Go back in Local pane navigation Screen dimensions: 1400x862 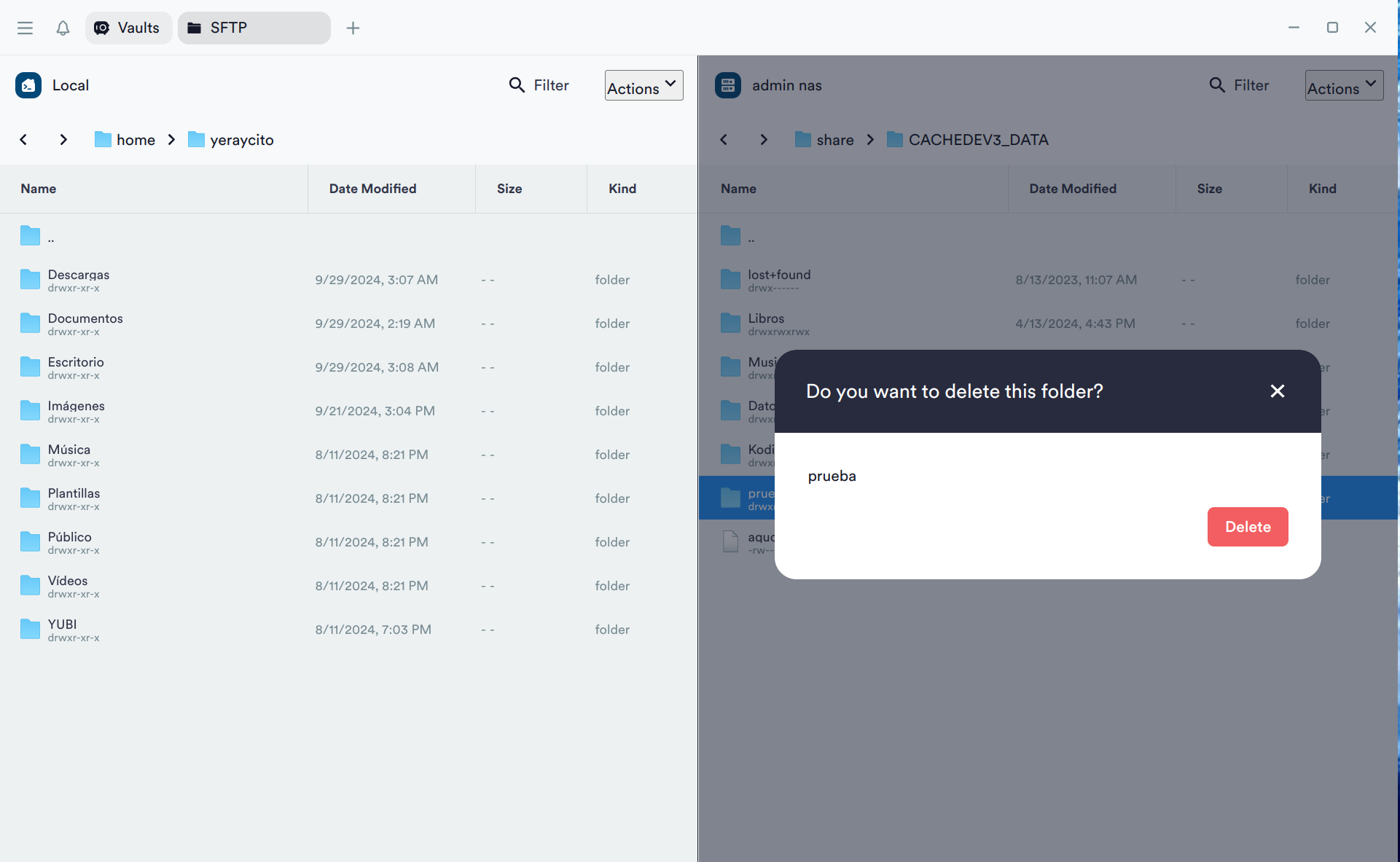pos(23,139)
